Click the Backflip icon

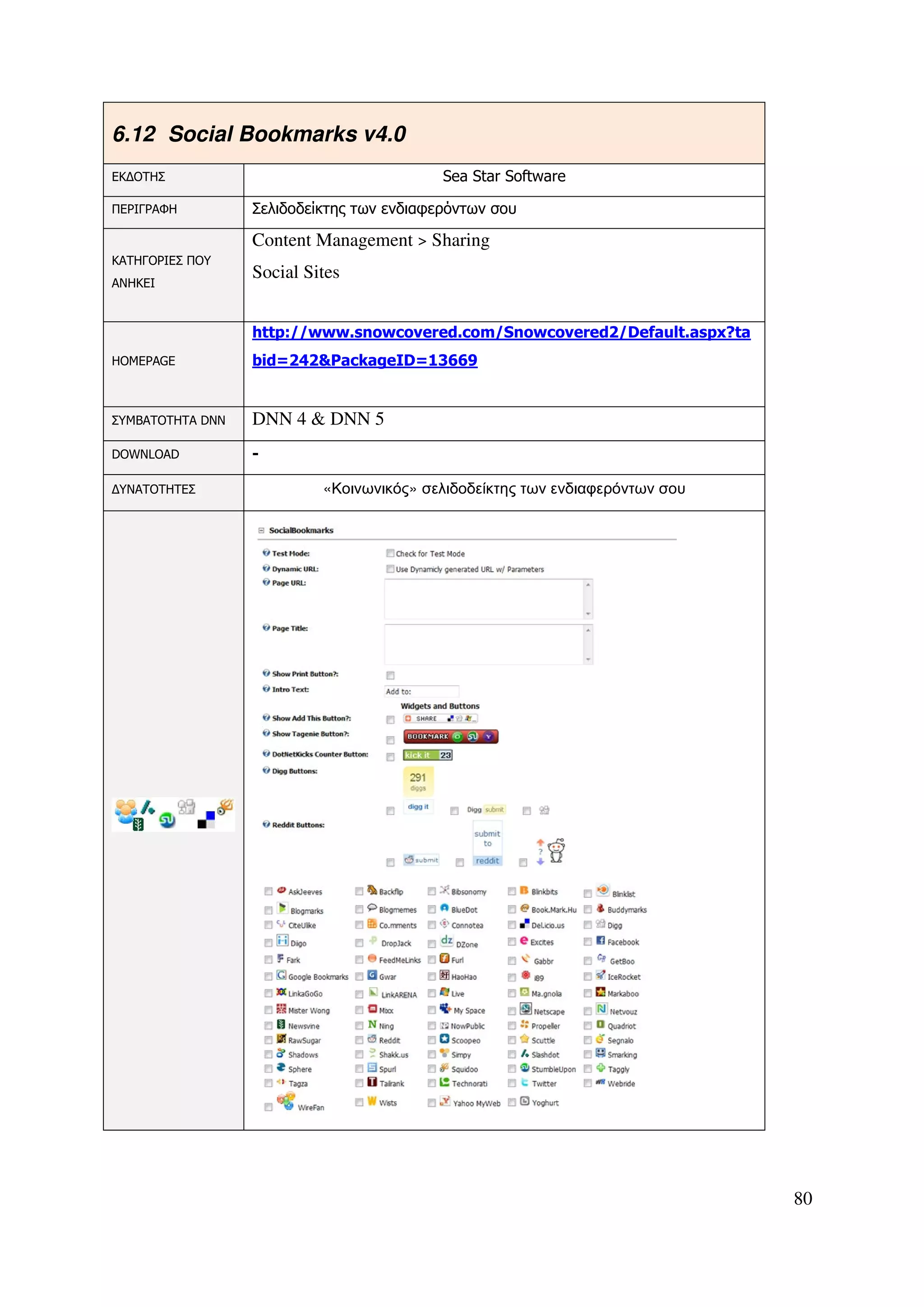pos(372,890)
